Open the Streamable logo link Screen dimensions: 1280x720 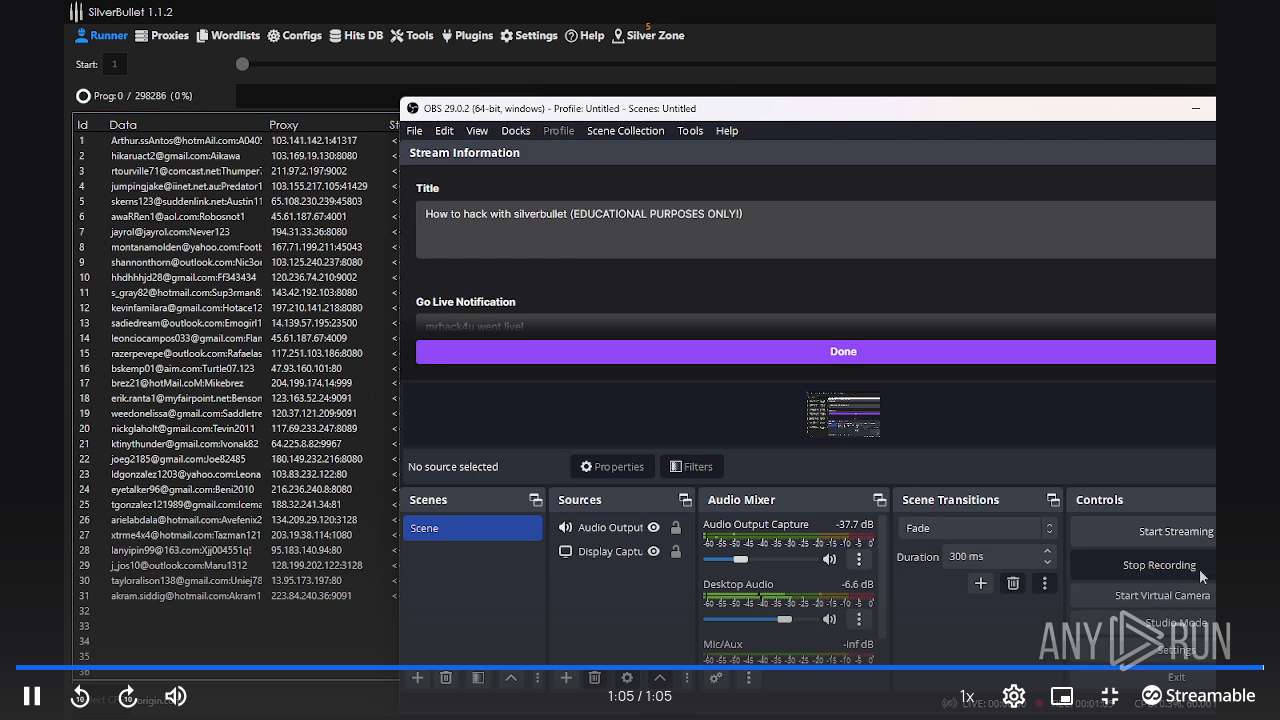(1198, 696)
